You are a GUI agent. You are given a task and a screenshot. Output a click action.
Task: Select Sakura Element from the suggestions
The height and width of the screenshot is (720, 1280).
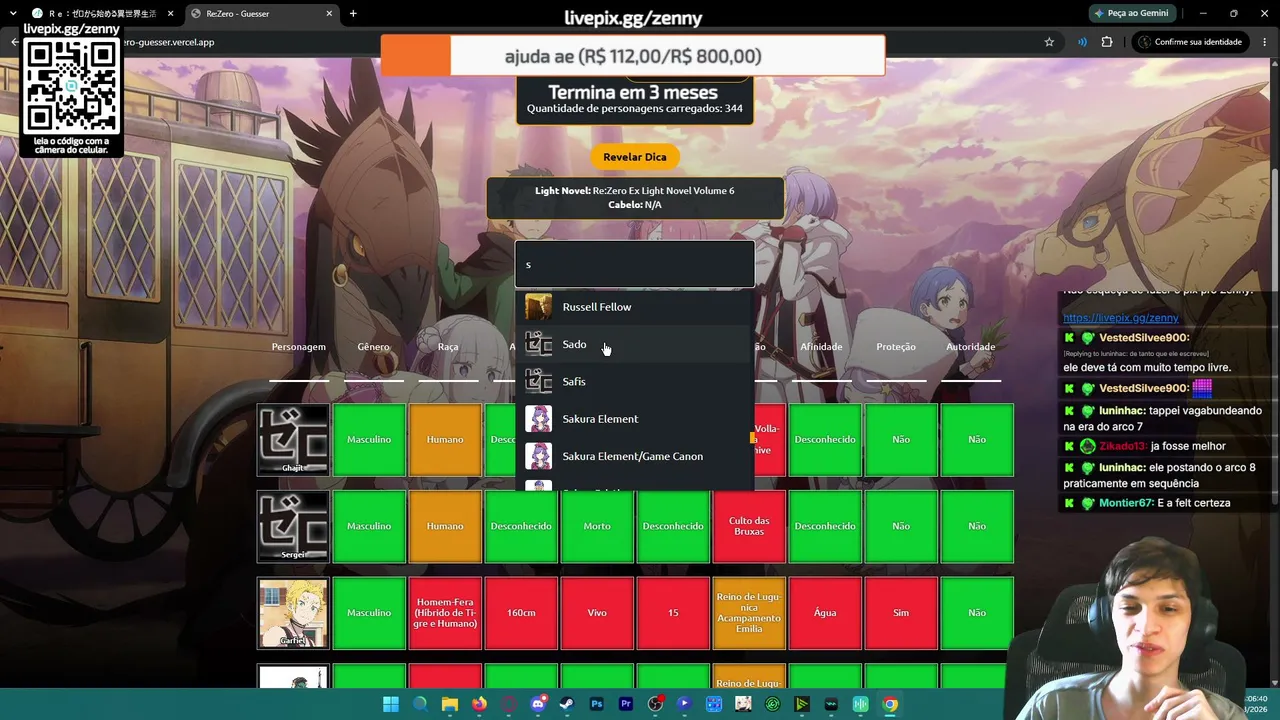[635, 419]
